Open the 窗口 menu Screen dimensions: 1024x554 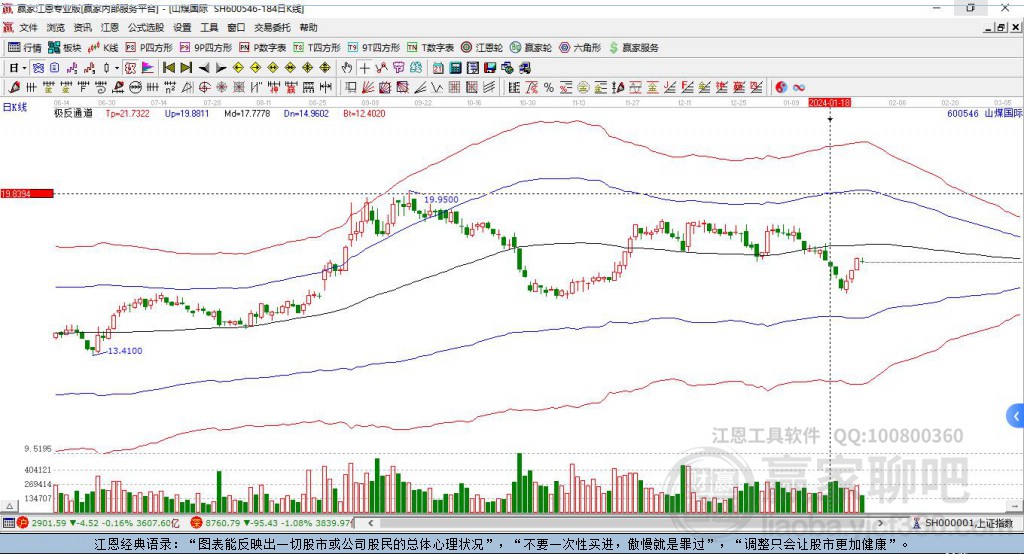[236, 27]
